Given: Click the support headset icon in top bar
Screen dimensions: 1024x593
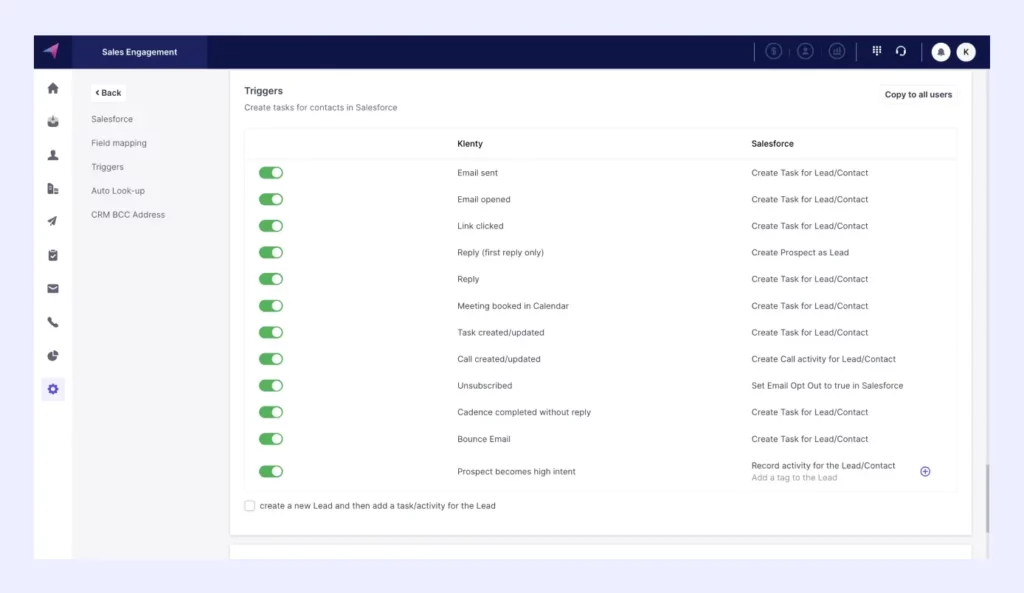Looking at the screenshot, I should pyautogui.click(x=901, y=51).
